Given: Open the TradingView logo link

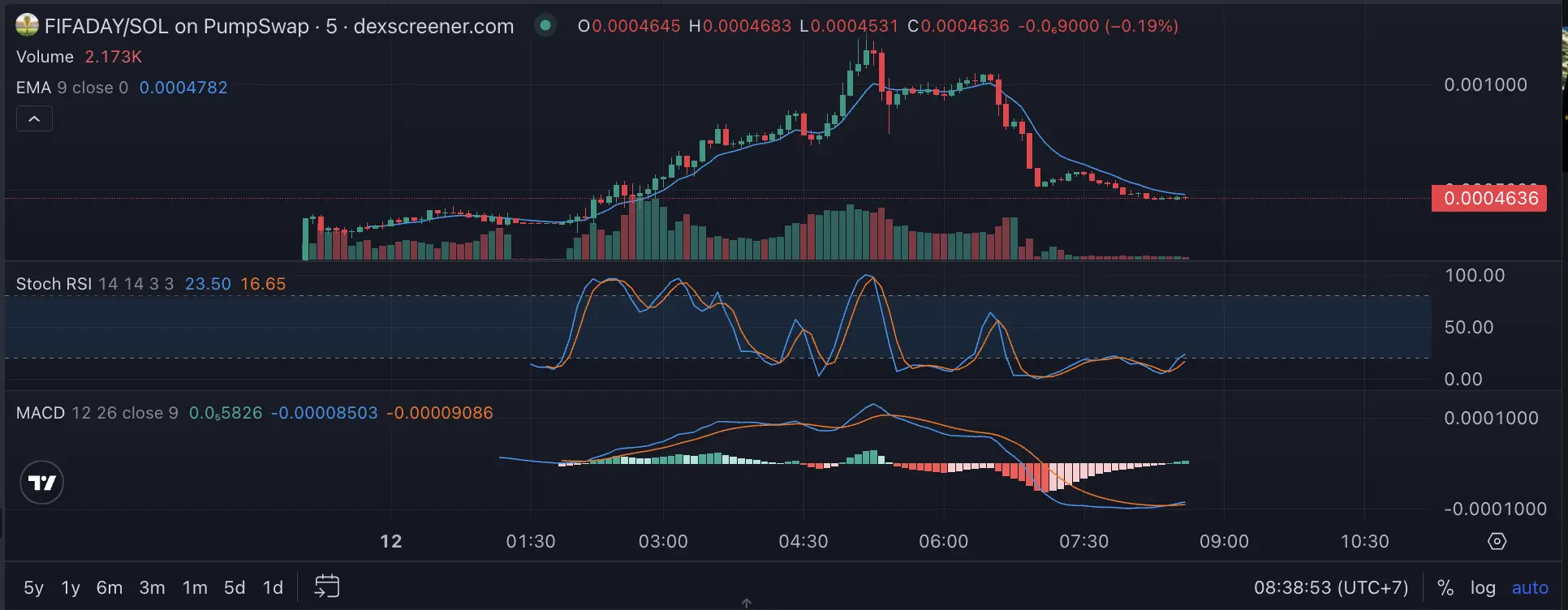Looking at the screenshot, I should click(41, 483).
